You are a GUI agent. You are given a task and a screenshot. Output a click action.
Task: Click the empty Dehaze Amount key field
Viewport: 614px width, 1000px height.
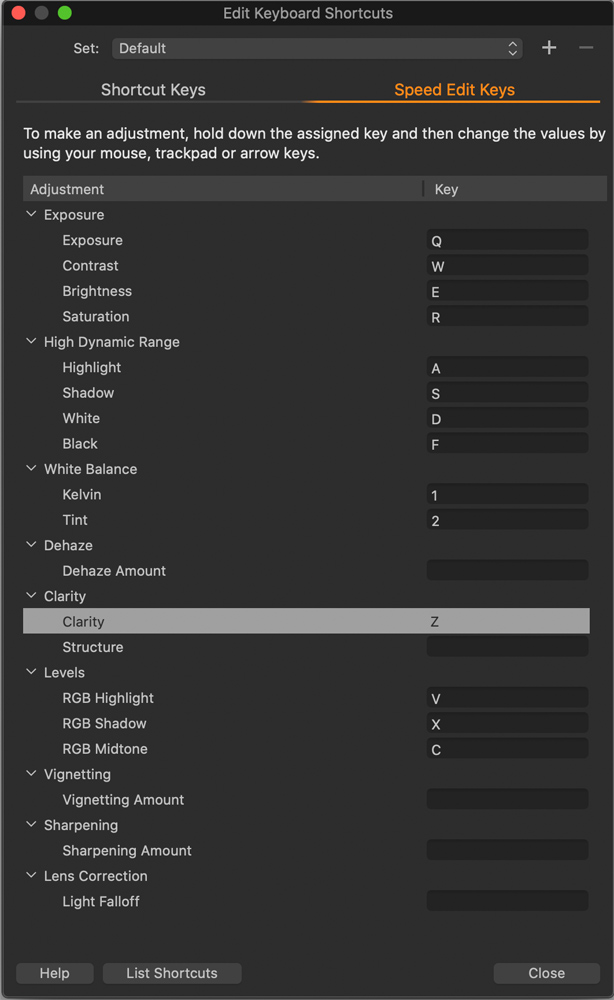tap(507, 571)
